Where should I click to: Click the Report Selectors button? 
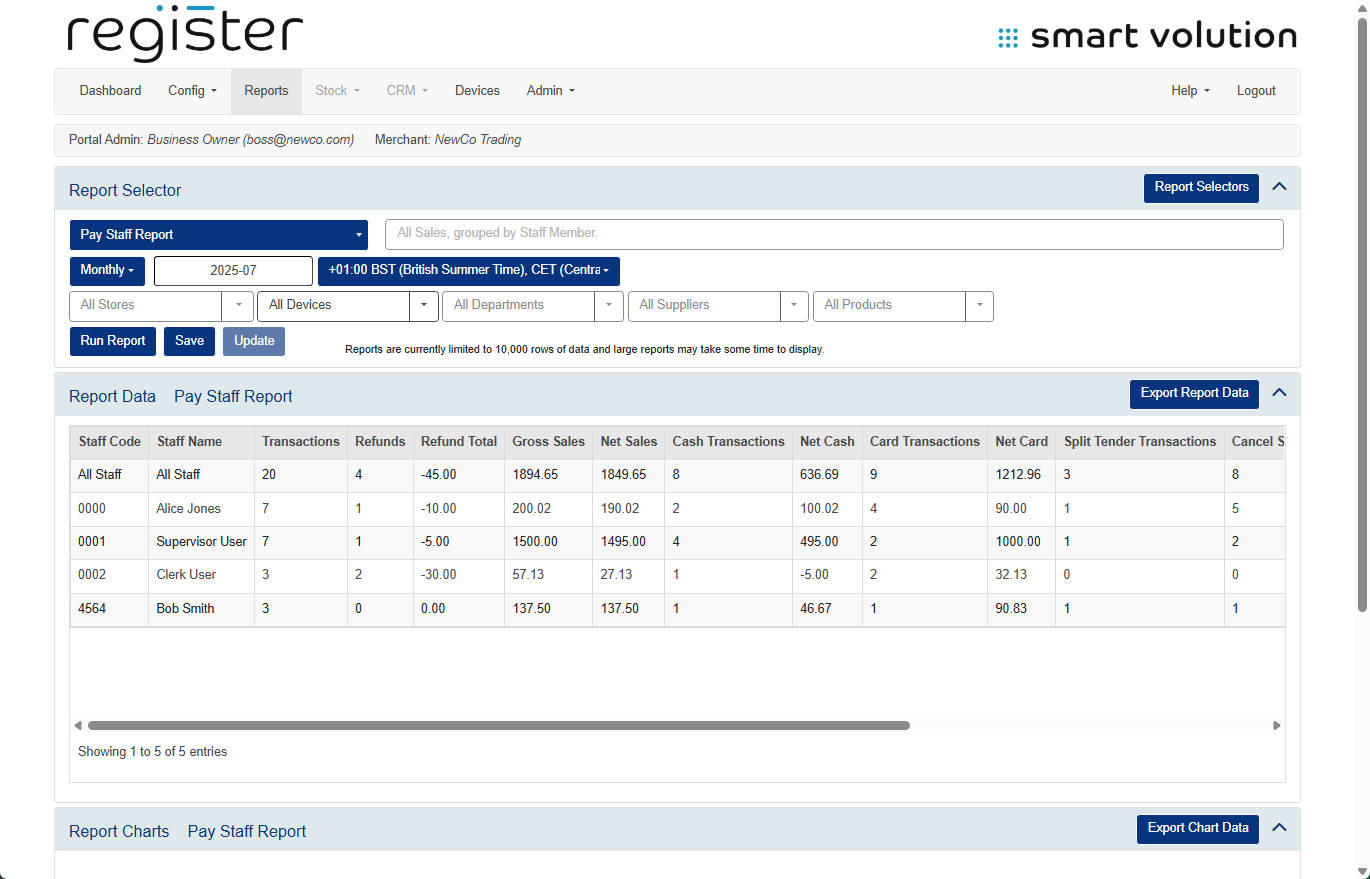[x=1201, y=188]
